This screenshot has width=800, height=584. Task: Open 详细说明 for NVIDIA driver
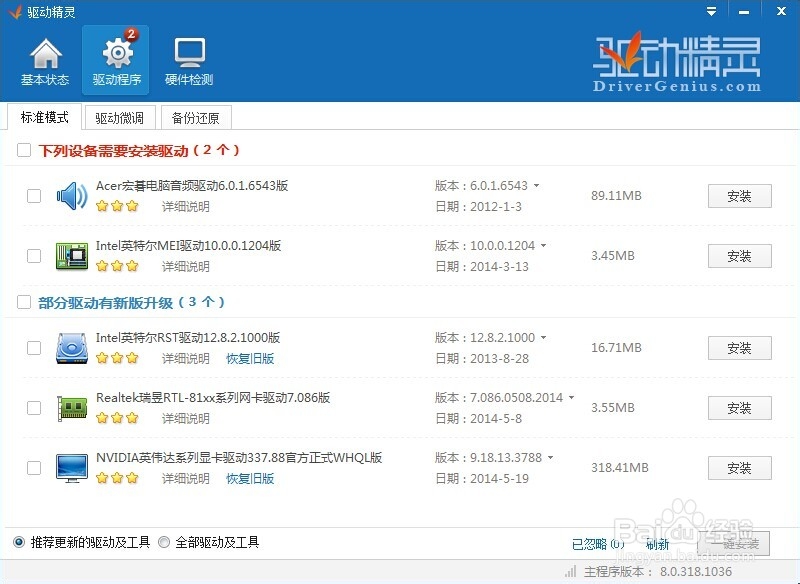point(186,479)
